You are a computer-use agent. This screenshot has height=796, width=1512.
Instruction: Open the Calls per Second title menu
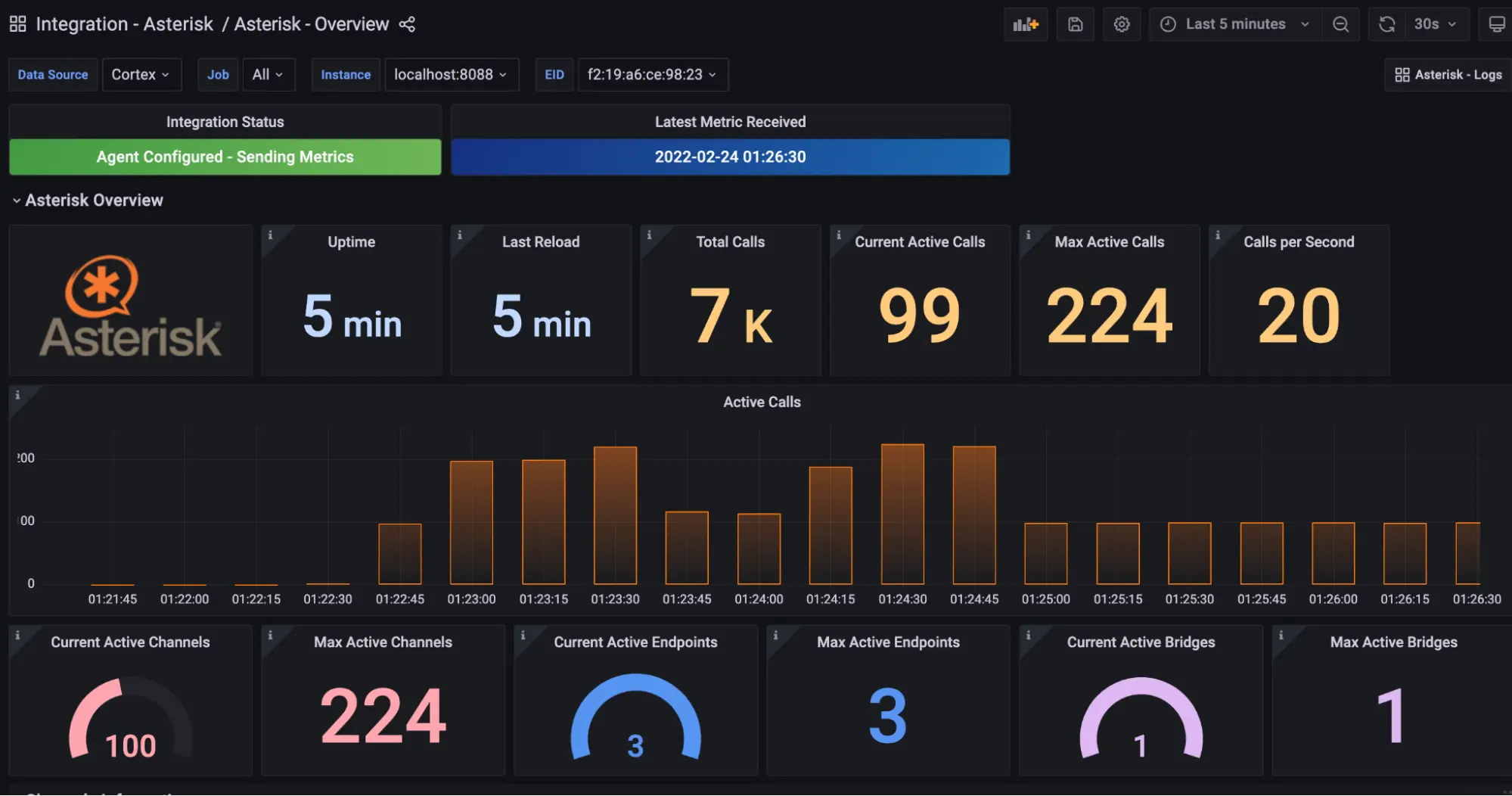point(1299,242)
